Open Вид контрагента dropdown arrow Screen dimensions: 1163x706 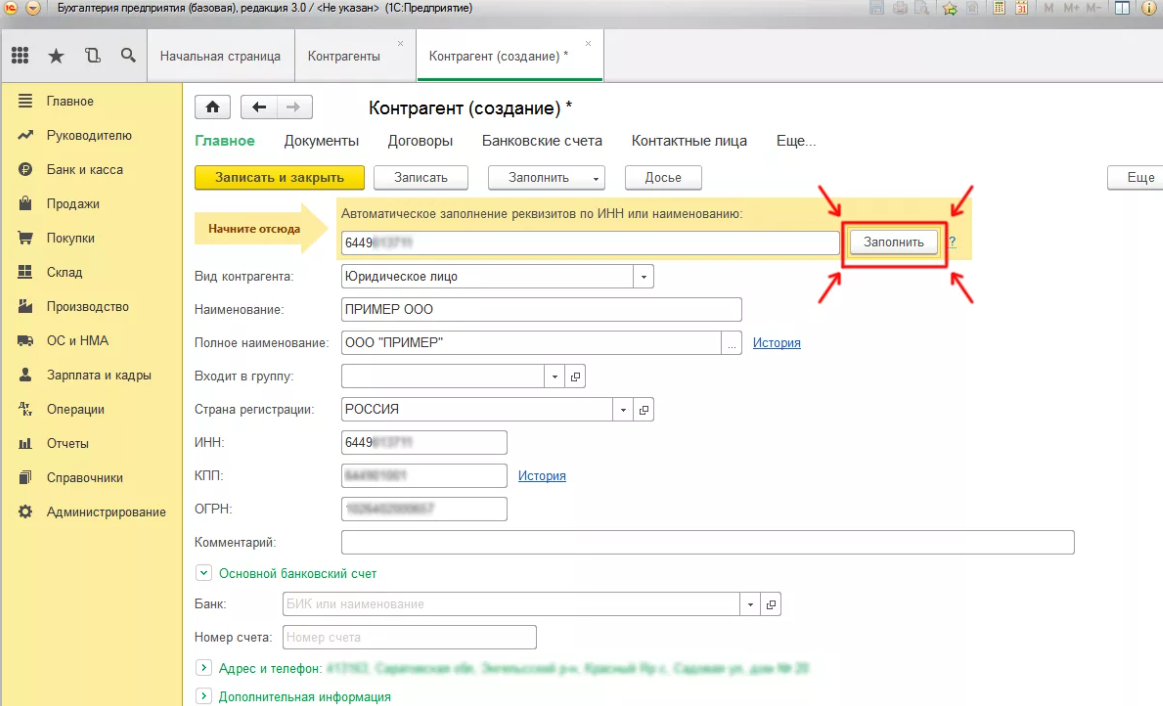(x=643, y=277)
